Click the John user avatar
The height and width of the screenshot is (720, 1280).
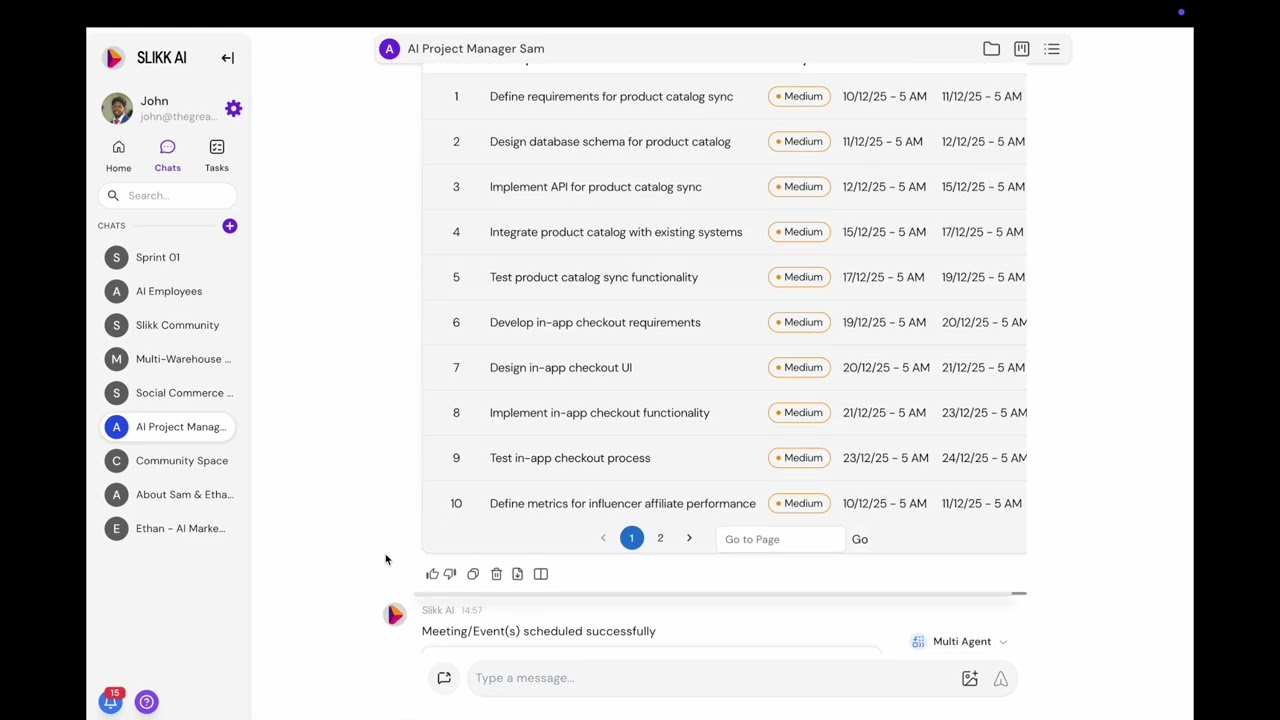click(117, 108)
